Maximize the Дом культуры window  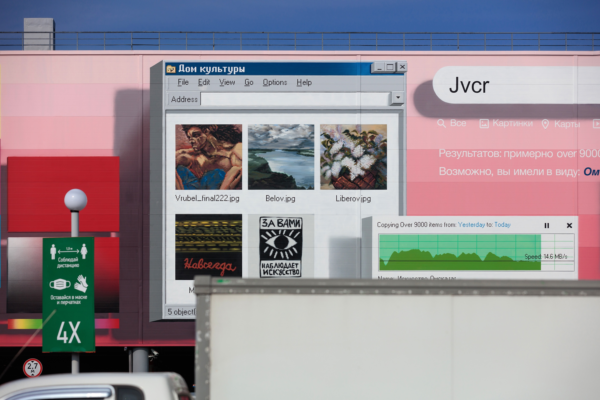389,67
